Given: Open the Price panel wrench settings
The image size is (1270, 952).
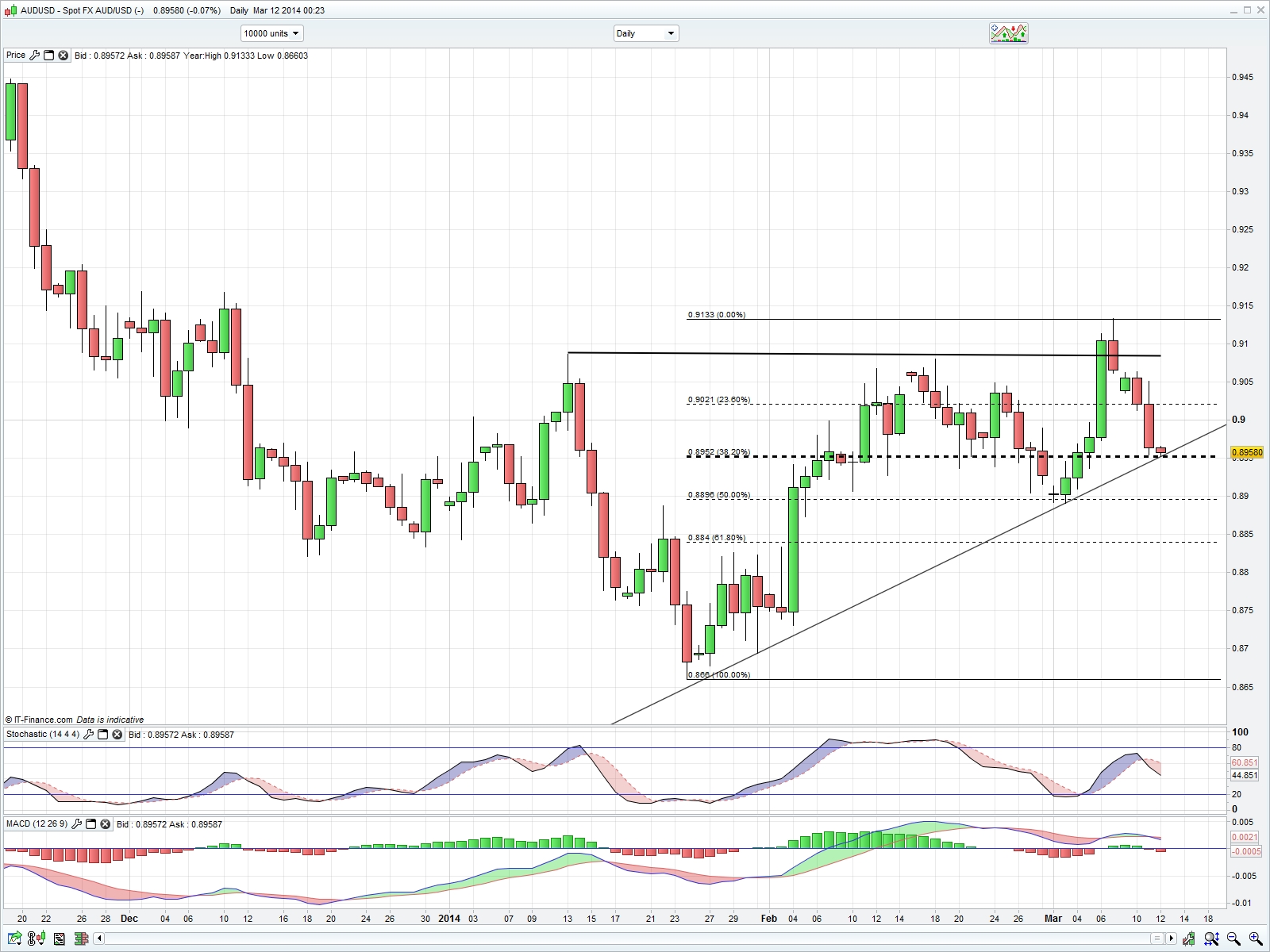Looking at the screenshot, I should 34,56.
